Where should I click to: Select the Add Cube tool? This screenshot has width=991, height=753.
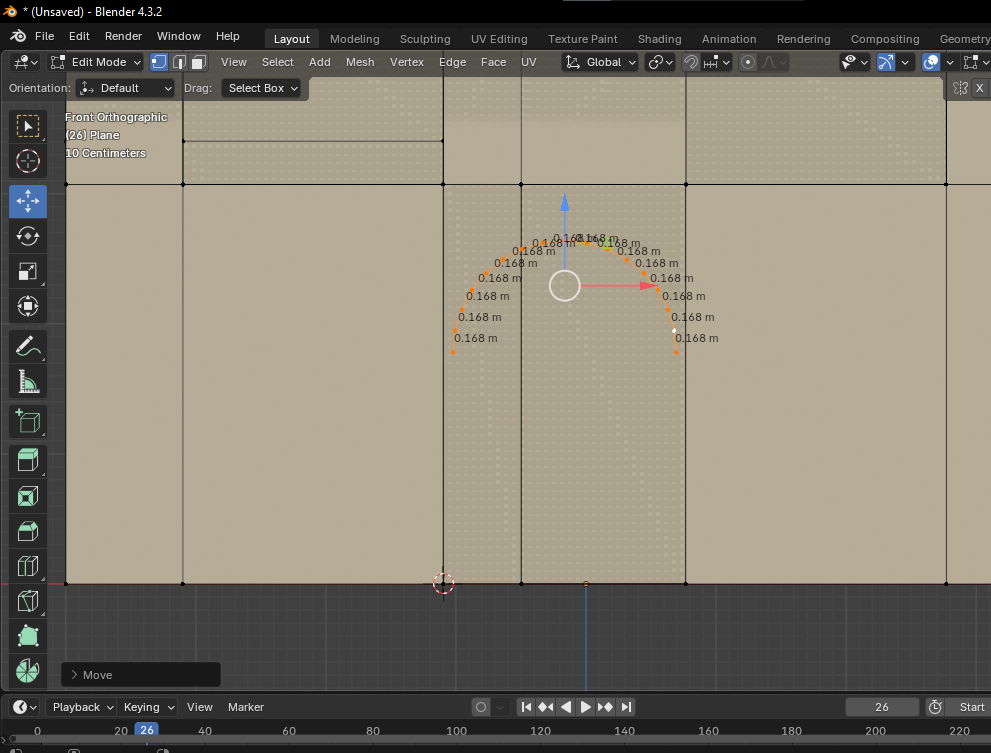coord(28,421)
